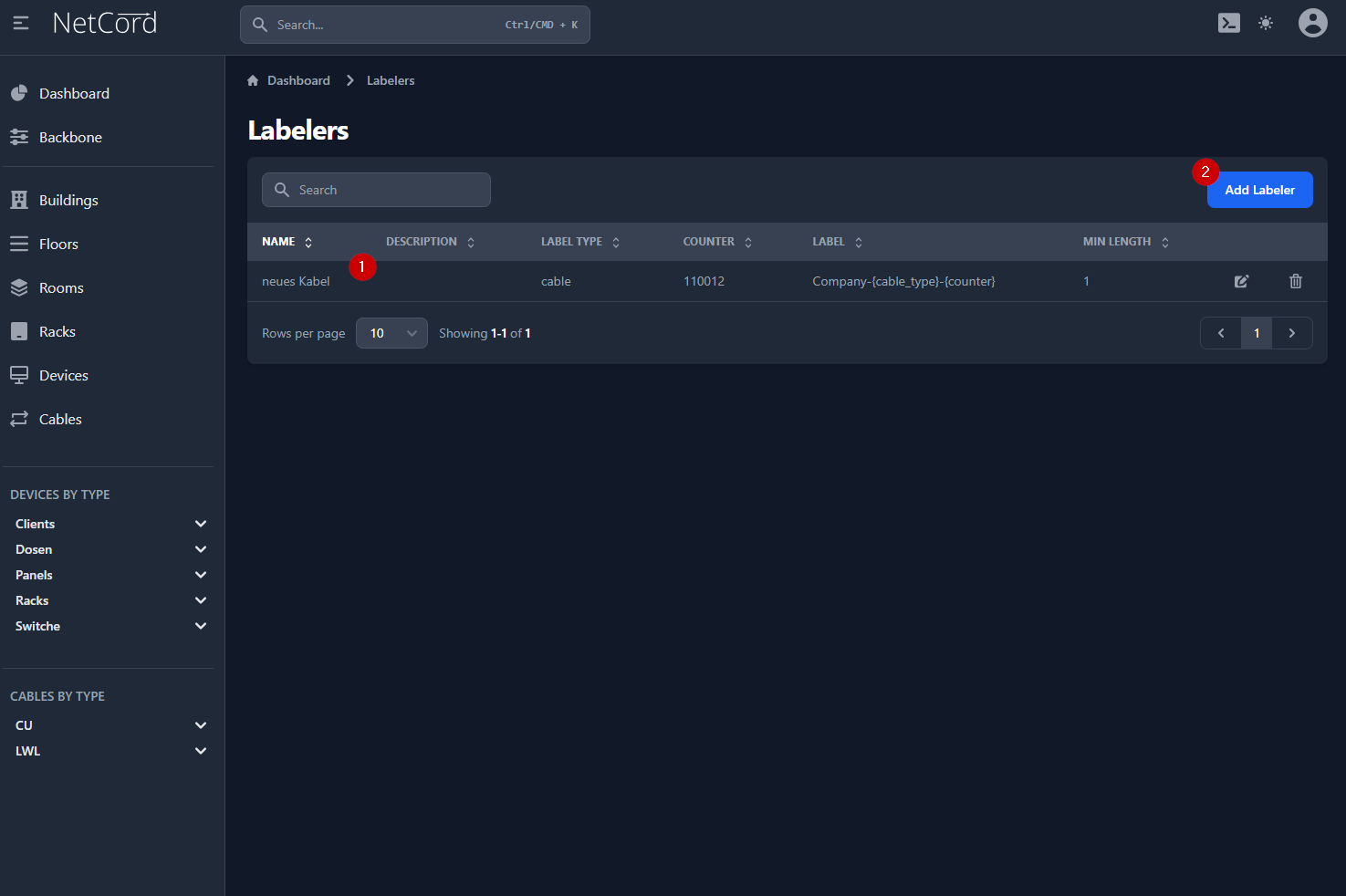Expand CU cable type

click(x=201, y=725)
